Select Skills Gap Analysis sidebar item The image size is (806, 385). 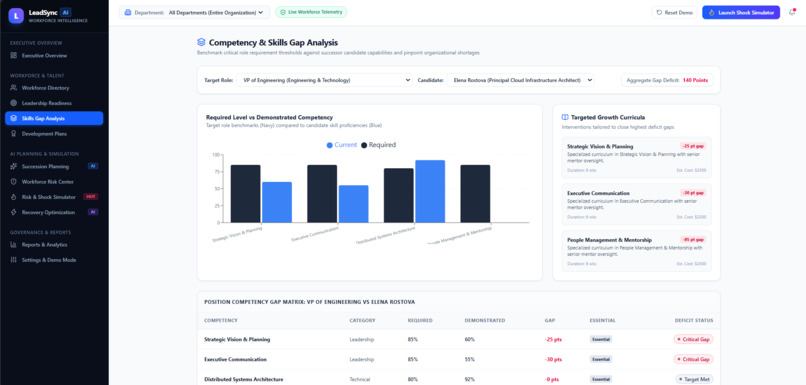(x=54, y=118)
